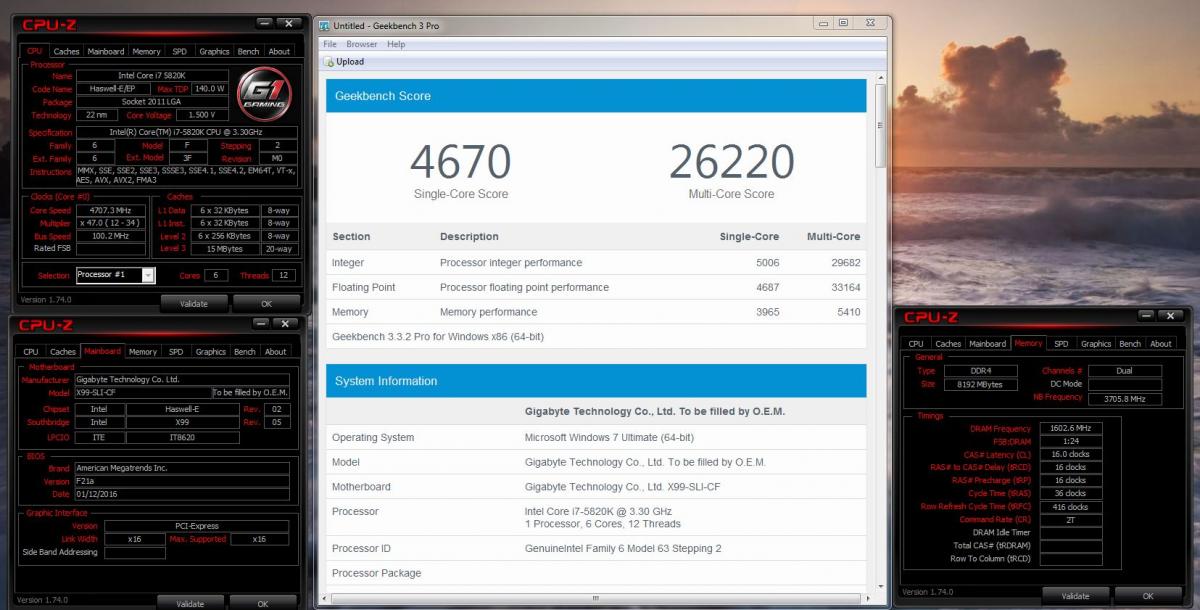1200x610 pixels.
Task: Select About tab in CPU-Z Mainboard window
Action: pyautogui.click(x=275, y=351)
